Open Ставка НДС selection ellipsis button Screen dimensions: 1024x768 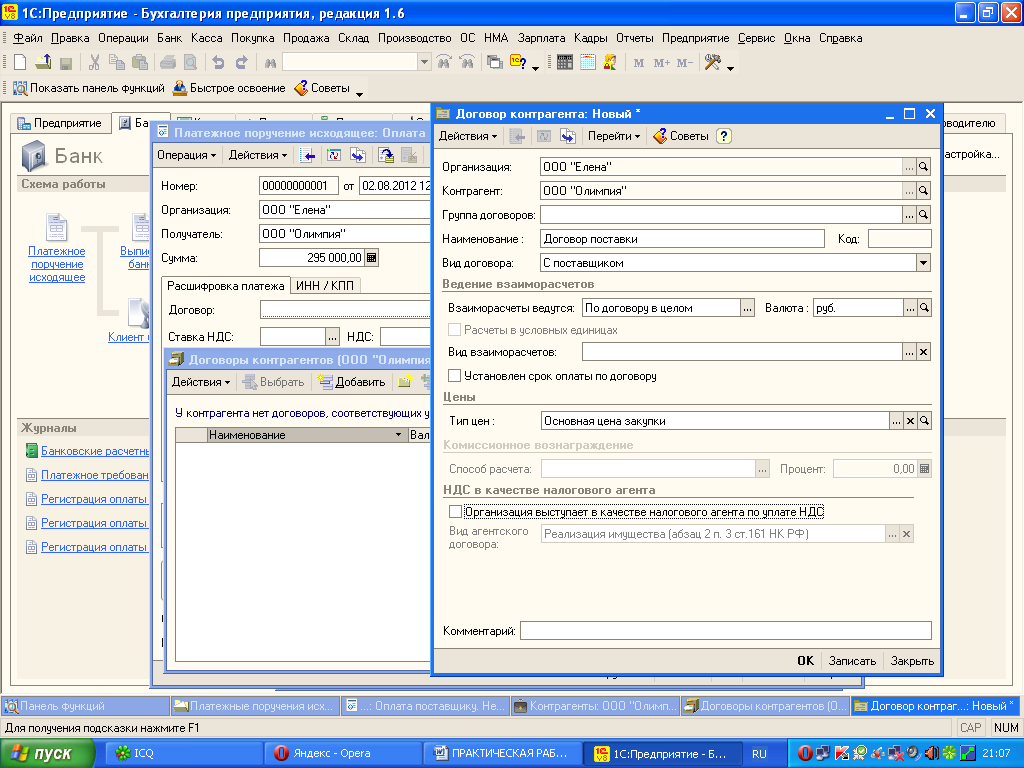pos(332,337)
